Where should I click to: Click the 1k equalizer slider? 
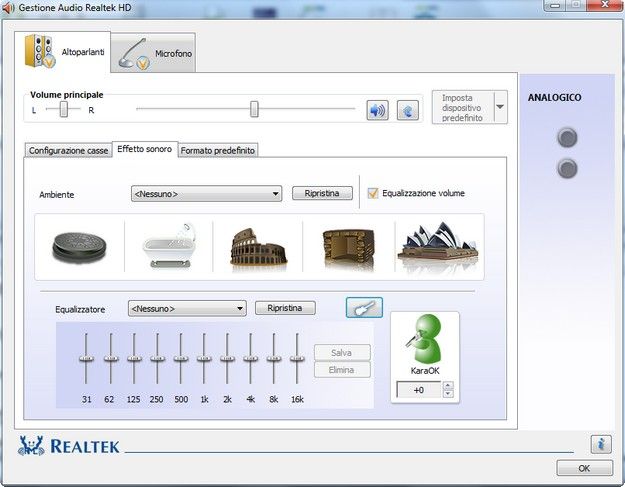(204, 359)
